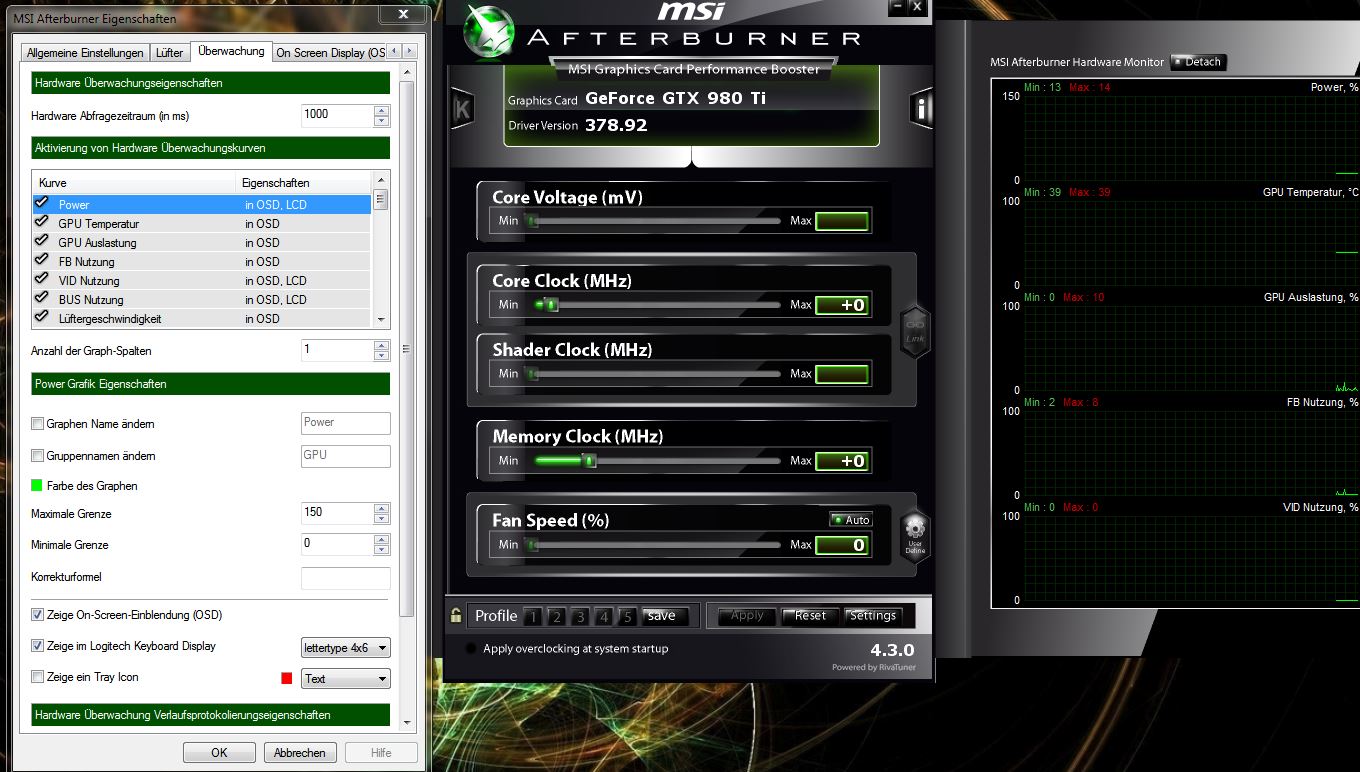
Task: Click the red tray icon color swatch
Action: [287, 678]
